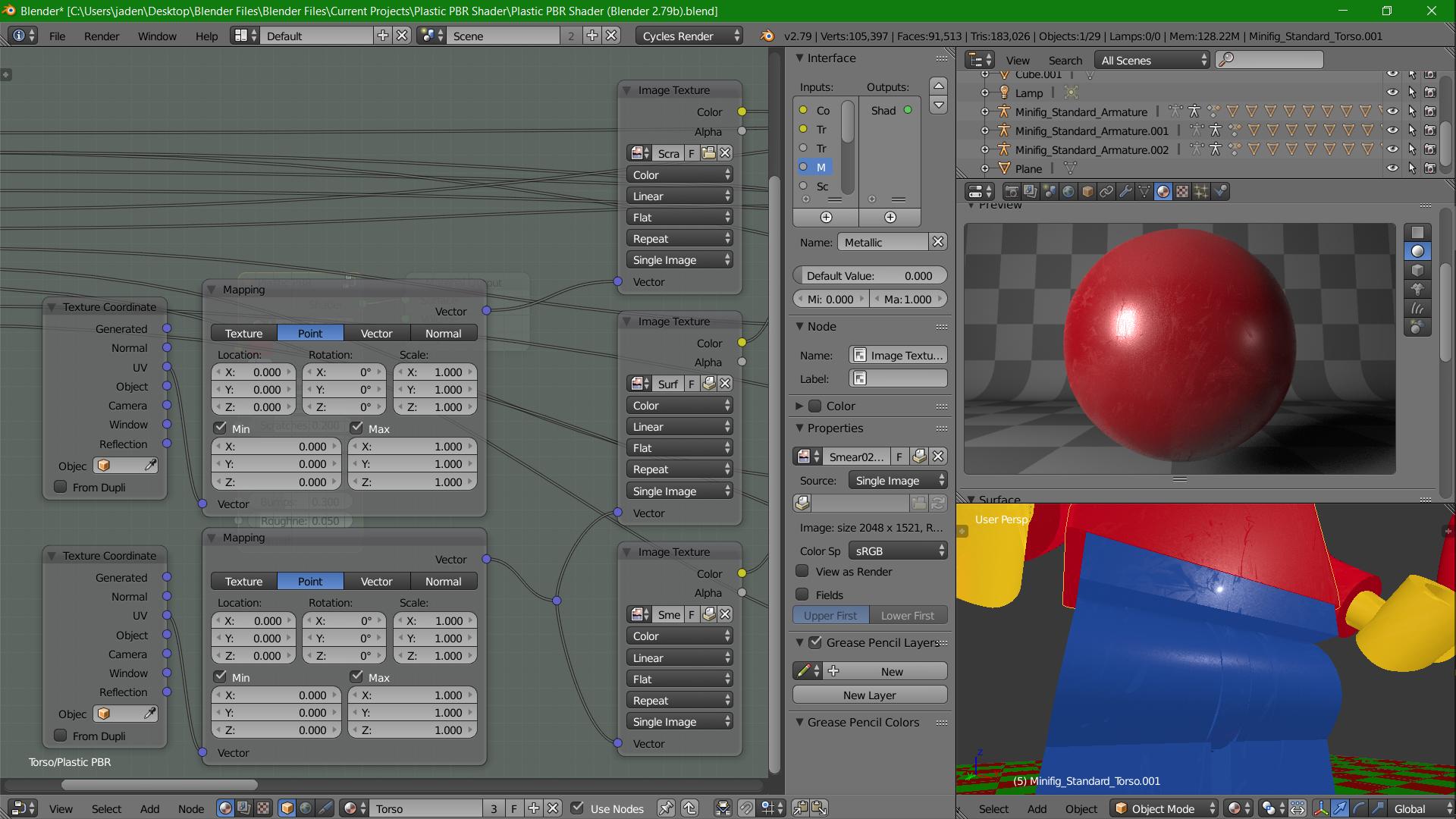
Task: Set material preview to hair strands
Action: 1417,309
